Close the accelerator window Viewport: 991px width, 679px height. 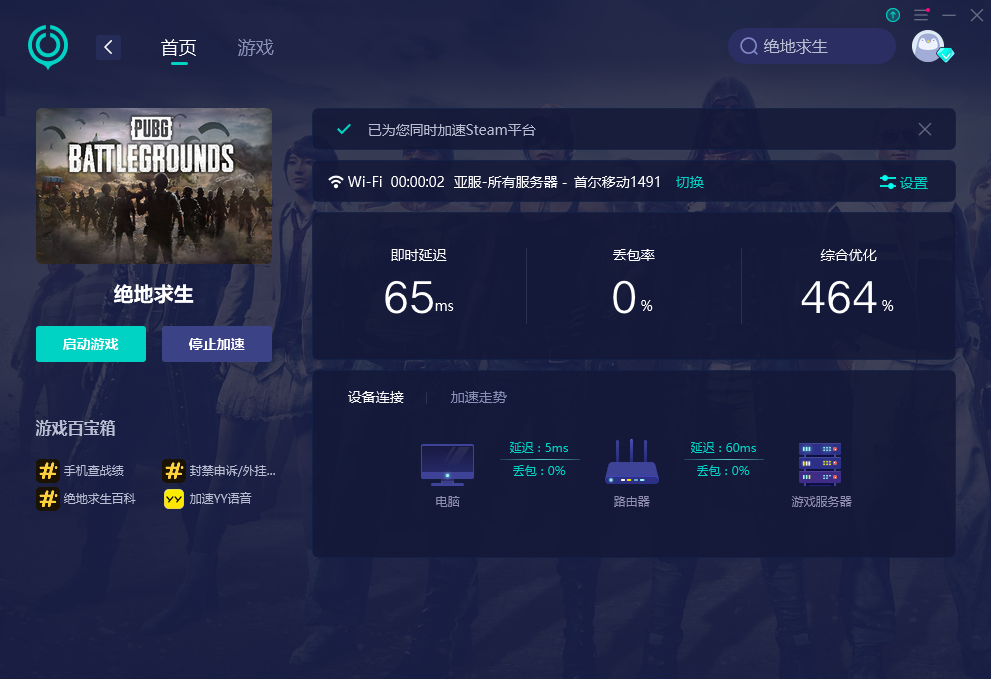click(x=977, y=15)
